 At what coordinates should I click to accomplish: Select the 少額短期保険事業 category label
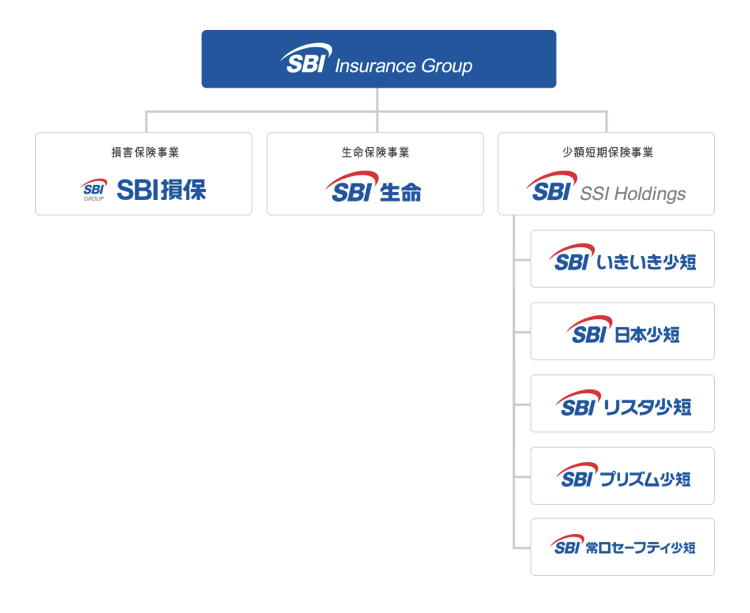(606, 153)
